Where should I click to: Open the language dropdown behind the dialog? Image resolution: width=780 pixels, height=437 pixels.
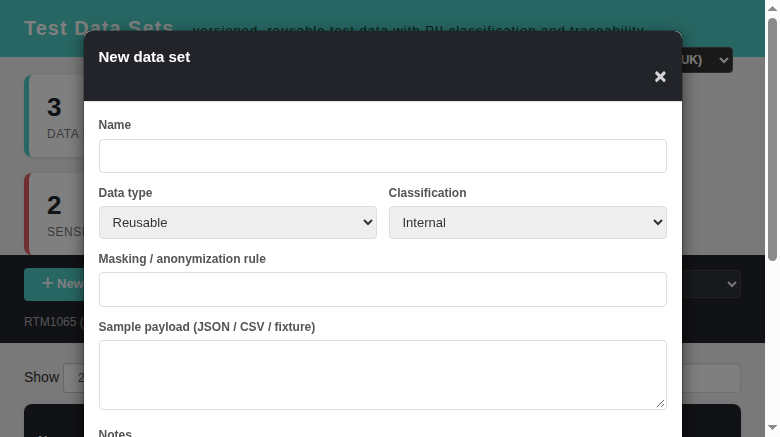[707, 60]
